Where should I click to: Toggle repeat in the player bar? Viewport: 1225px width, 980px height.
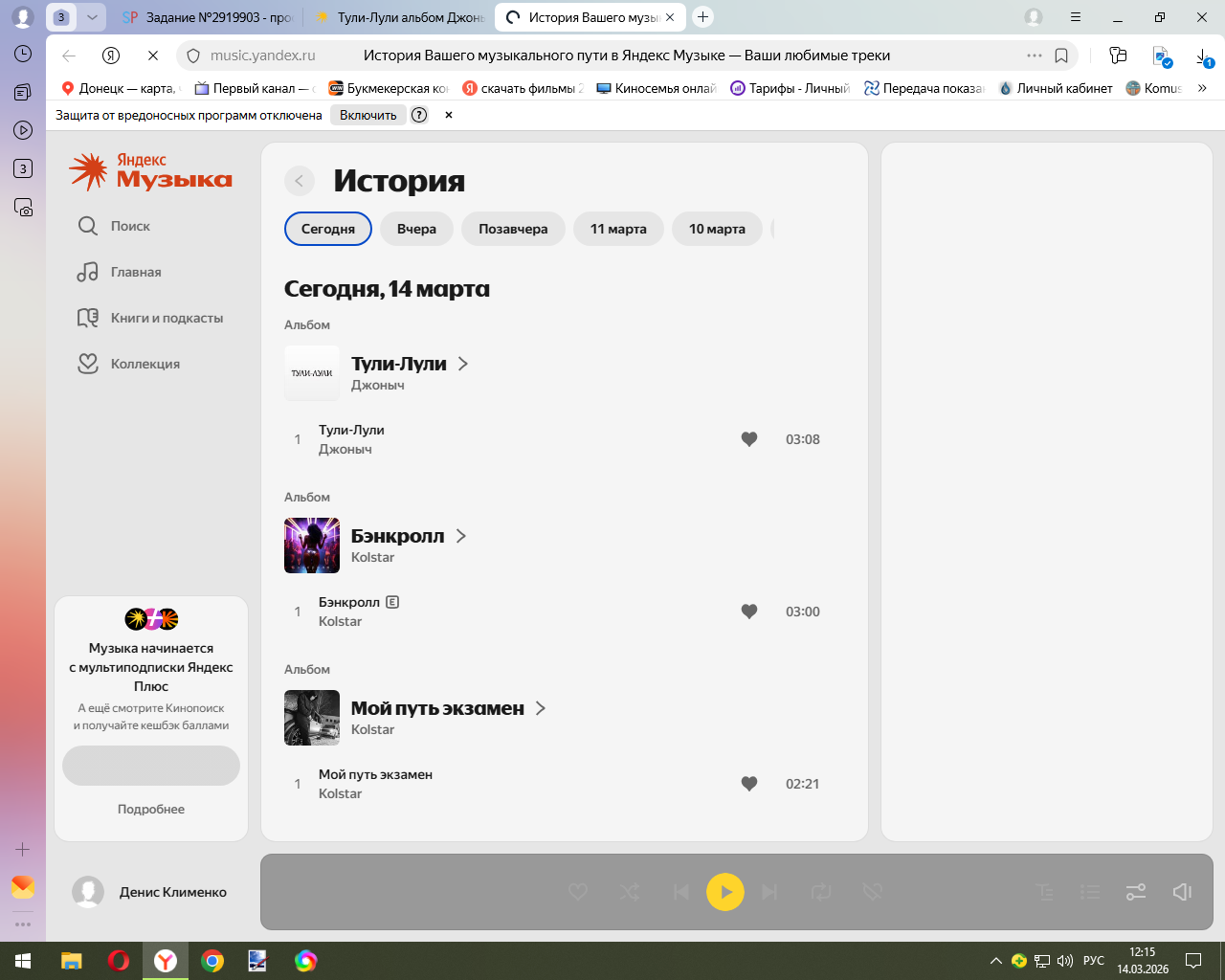(821, 892)
